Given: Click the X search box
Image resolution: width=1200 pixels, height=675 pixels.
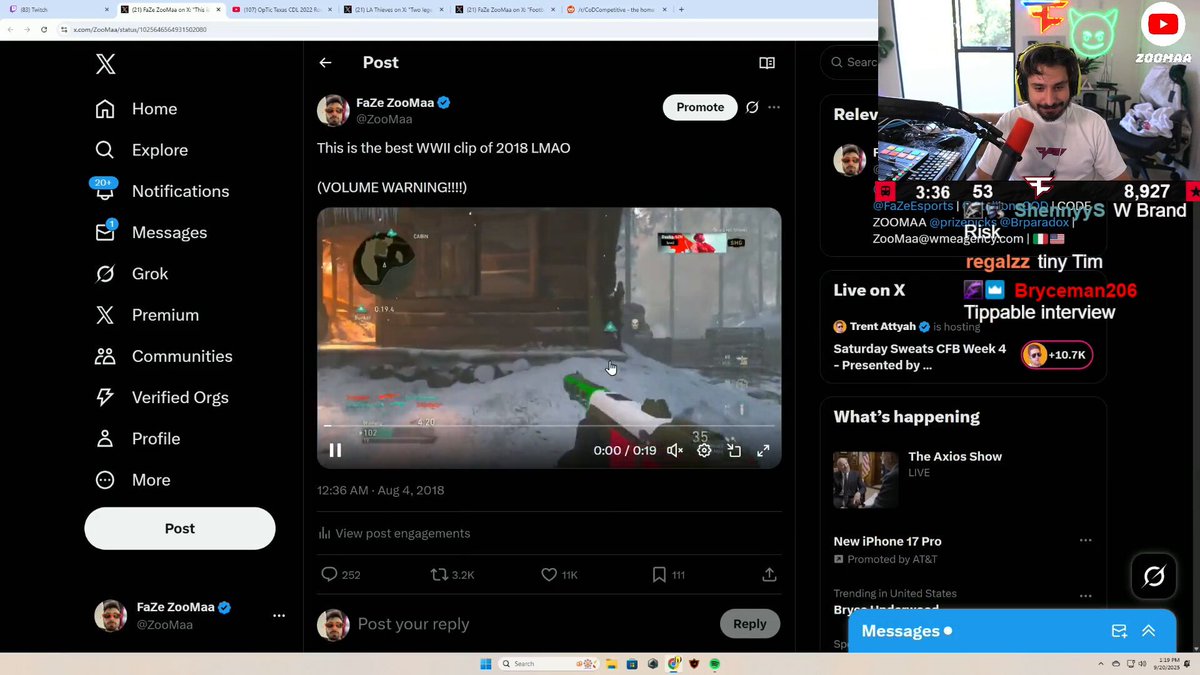Looking at the screenshot, I should (x=850, y=62).
